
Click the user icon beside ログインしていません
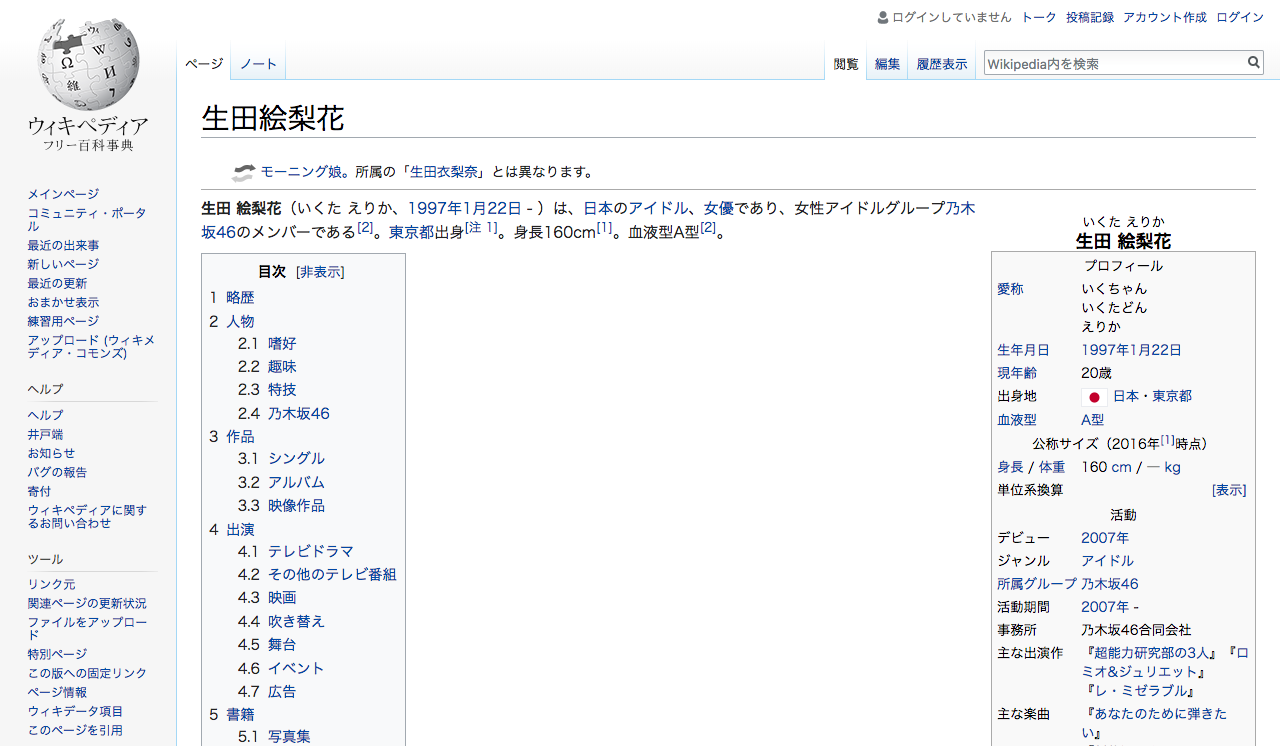tap(883, 17)
